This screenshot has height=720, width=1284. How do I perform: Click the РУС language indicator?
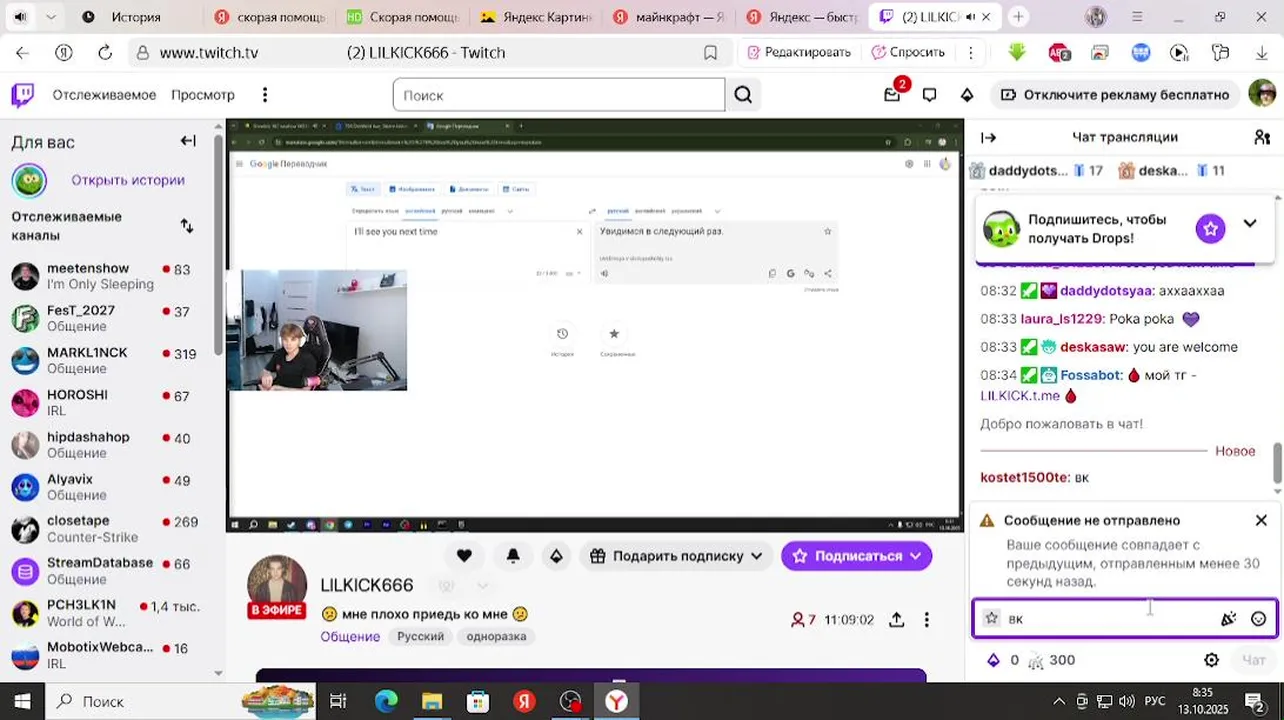(1155, 701)
